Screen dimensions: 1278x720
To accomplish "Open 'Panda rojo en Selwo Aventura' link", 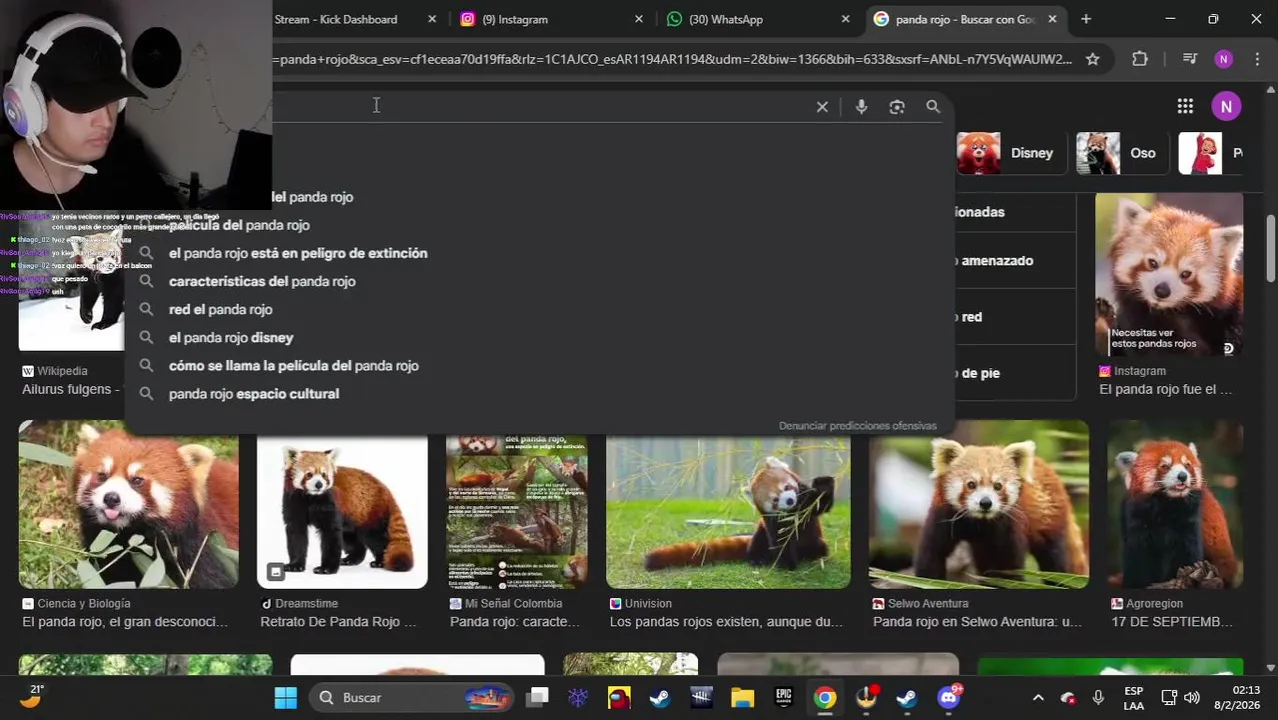I will point(977,621).
